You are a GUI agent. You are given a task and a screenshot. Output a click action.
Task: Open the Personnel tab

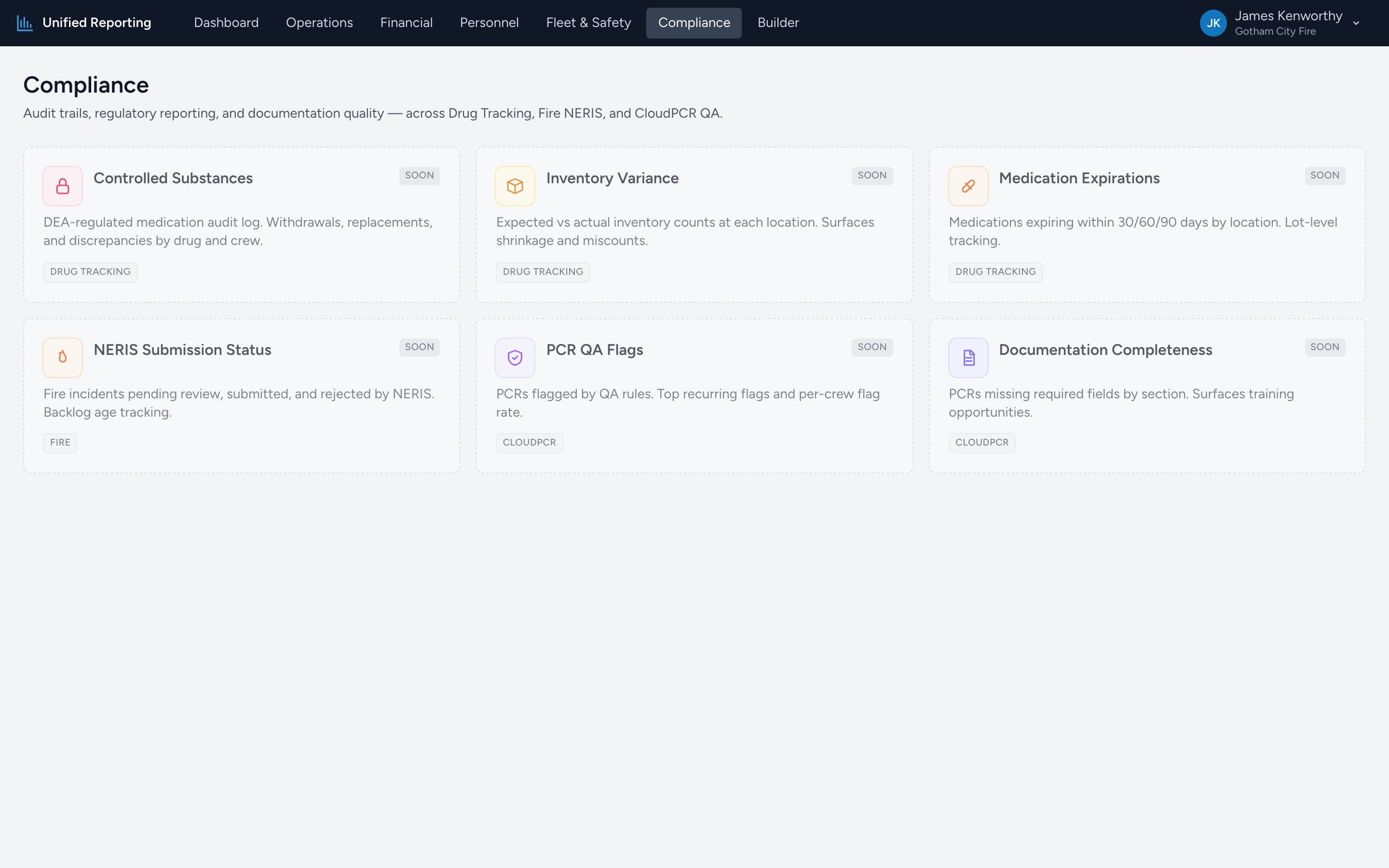[x=489, y=23]
